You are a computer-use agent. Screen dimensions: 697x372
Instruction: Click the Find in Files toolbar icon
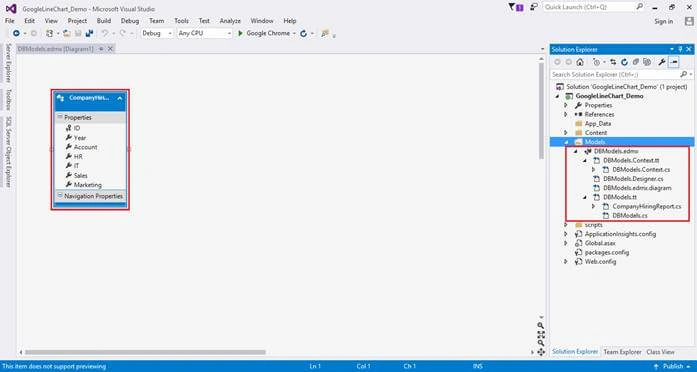tap(325, 33)
